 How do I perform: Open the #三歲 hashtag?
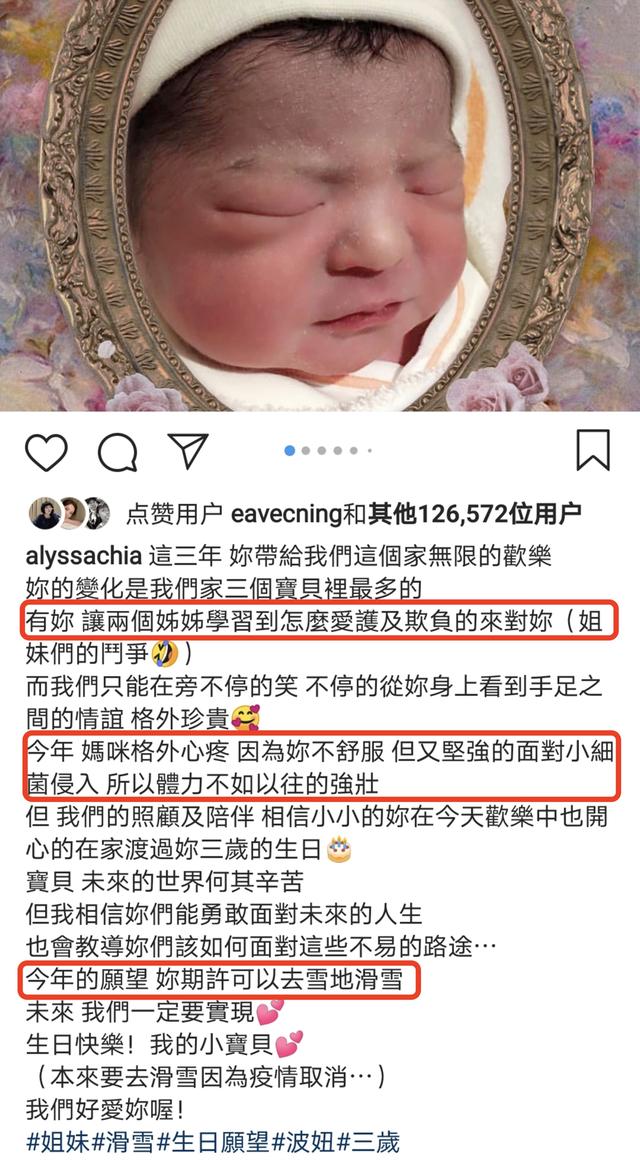[x=369, y=1142]
